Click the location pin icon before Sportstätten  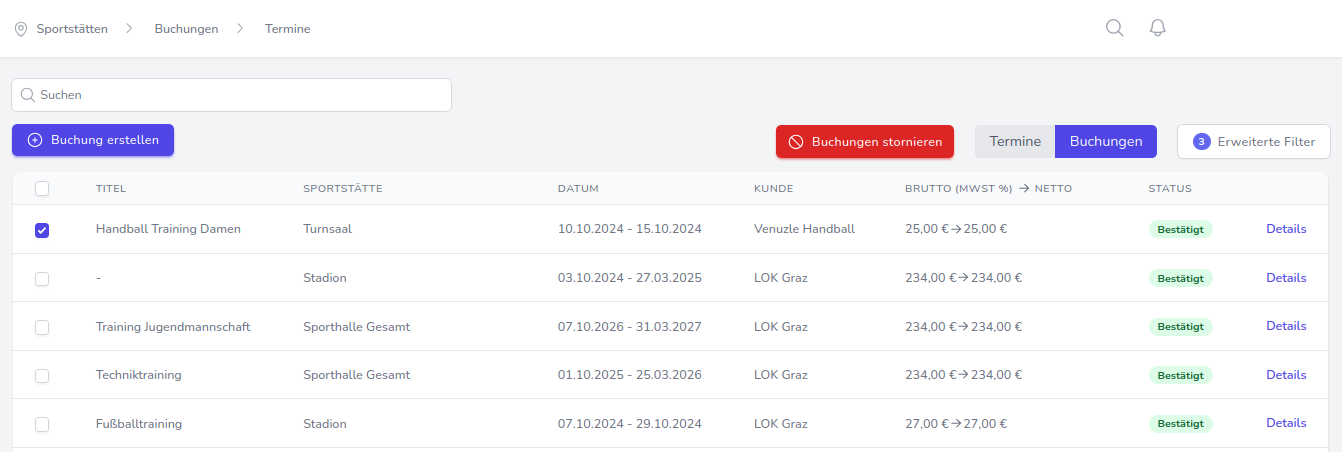pos(21,29)
